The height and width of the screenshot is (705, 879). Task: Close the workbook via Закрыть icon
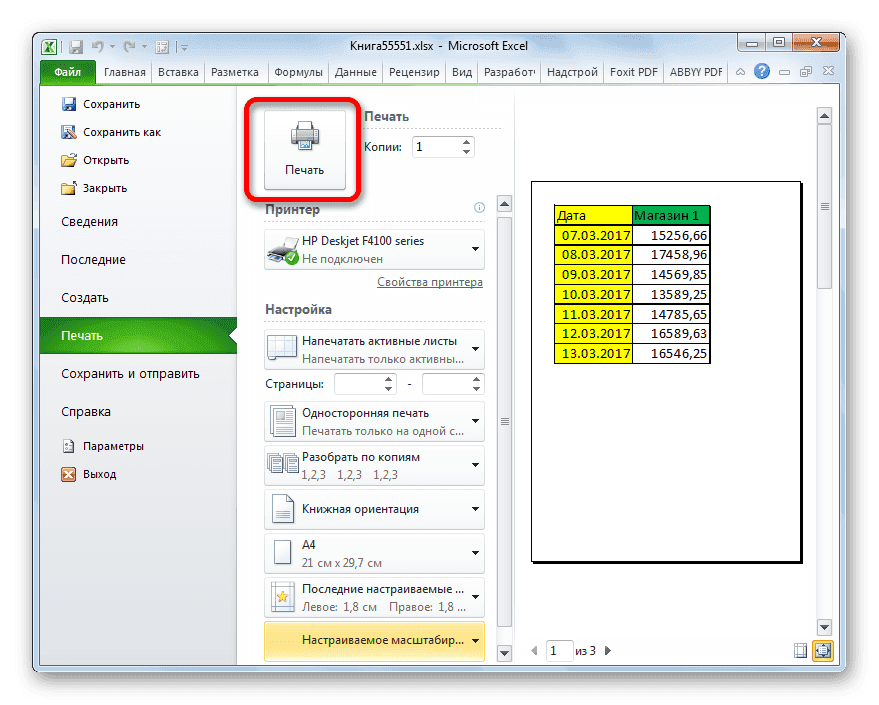pos(69,188)
